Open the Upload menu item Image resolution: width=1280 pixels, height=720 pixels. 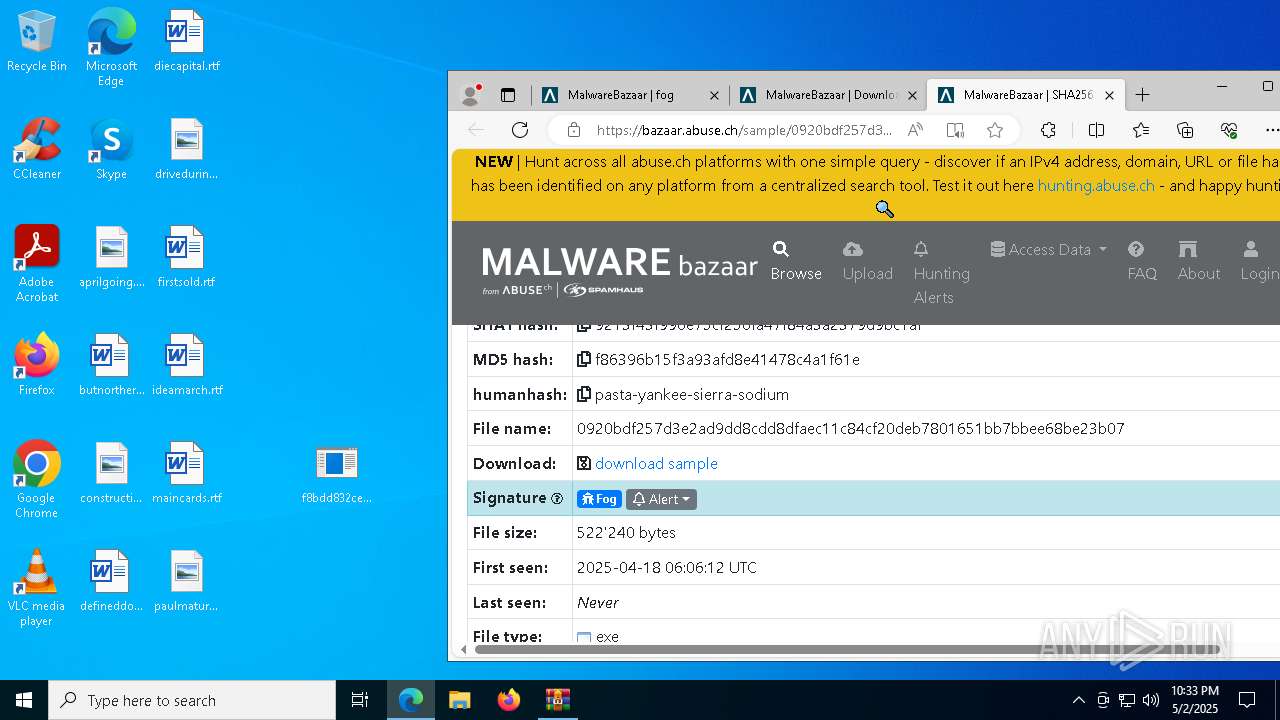tap(867, 261)
